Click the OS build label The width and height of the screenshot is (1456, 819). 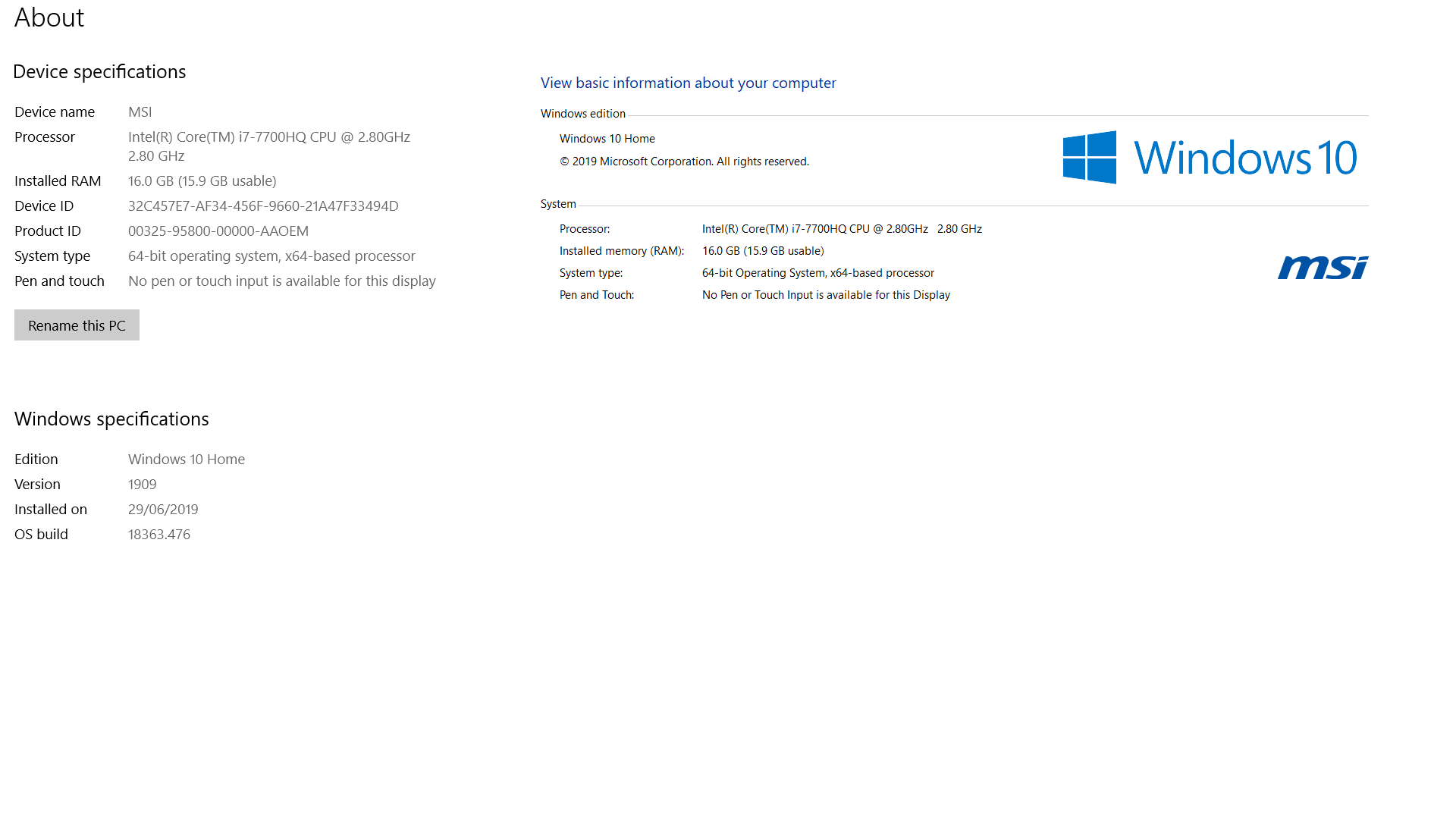pos(41,534)
